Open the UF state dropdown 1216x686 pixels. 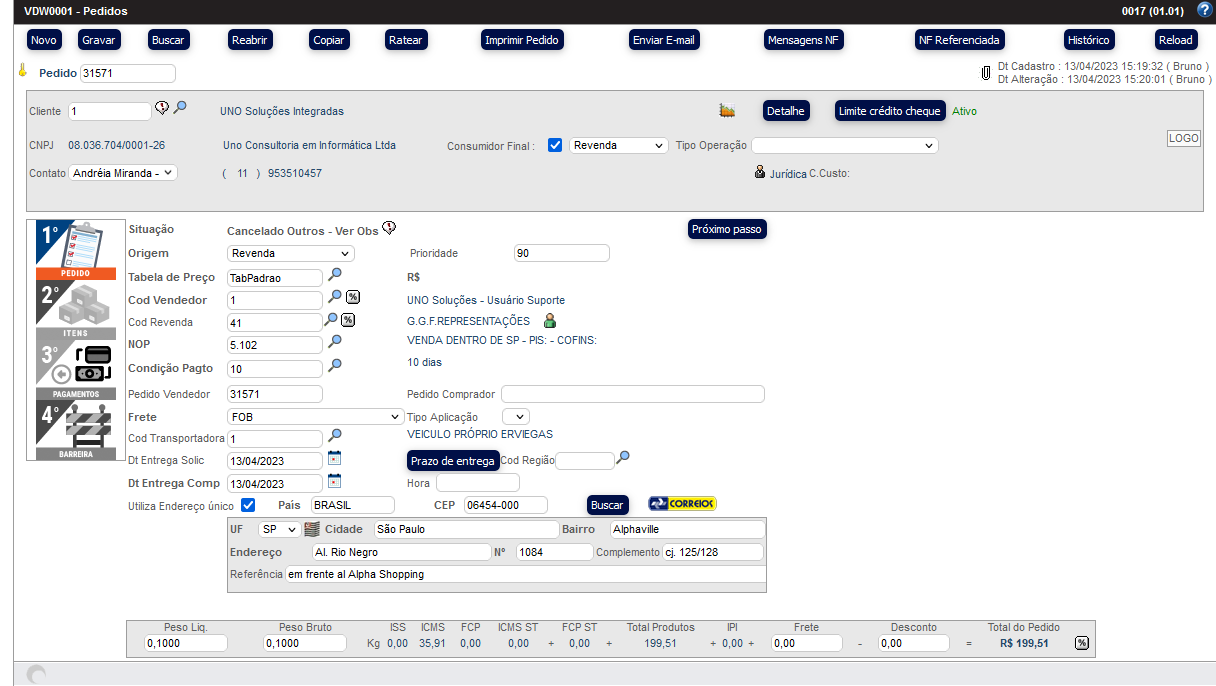coord(279,529)
